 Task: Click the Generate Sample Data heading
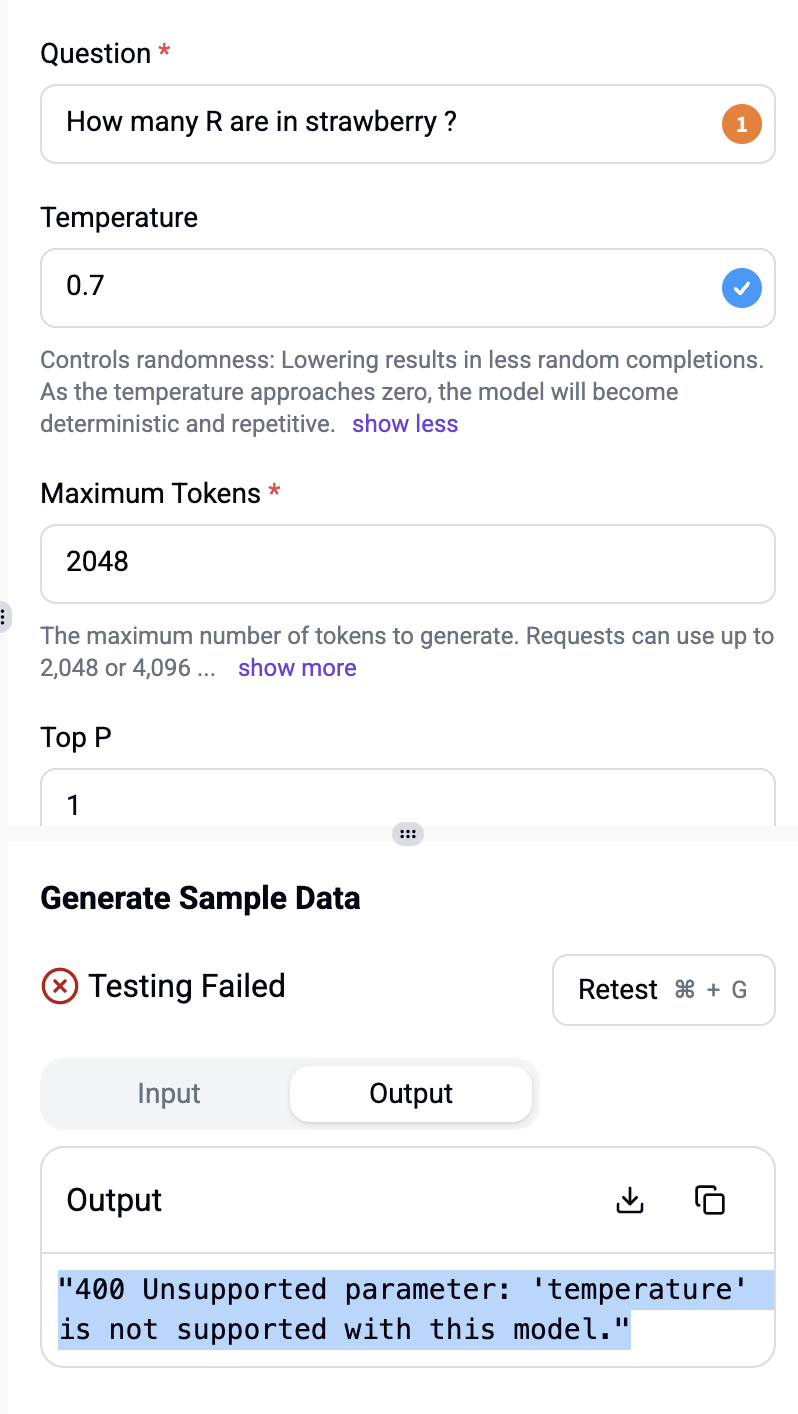coord(200,898)
